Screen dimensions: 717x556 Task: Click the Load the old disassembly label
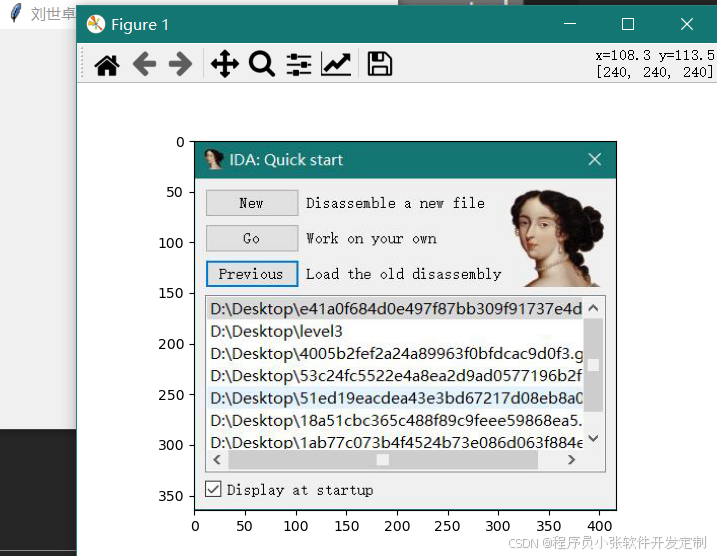(x=403, y=274)
